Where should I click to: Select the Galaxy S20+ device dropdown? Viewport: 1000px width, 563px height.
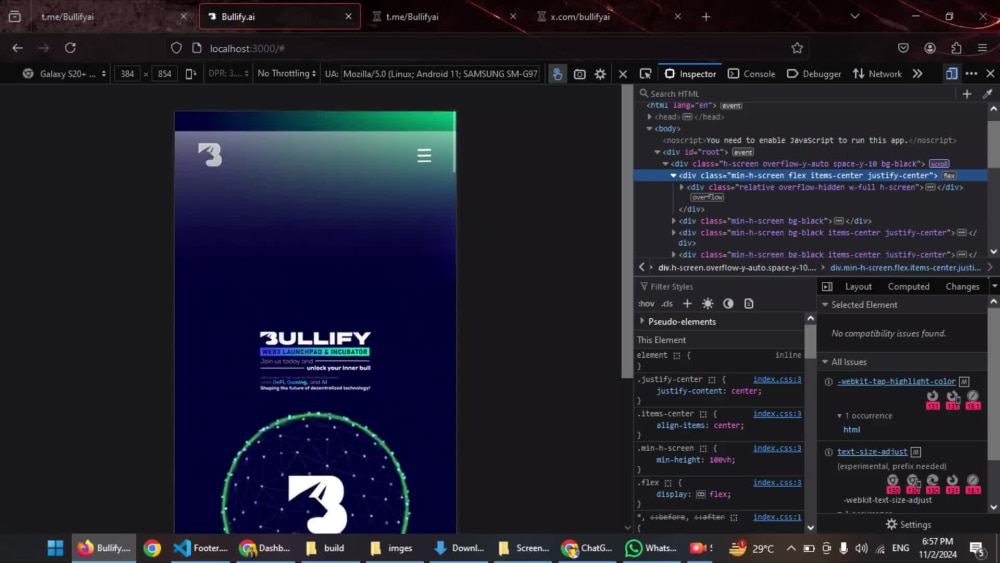click(x=64, y=74)
